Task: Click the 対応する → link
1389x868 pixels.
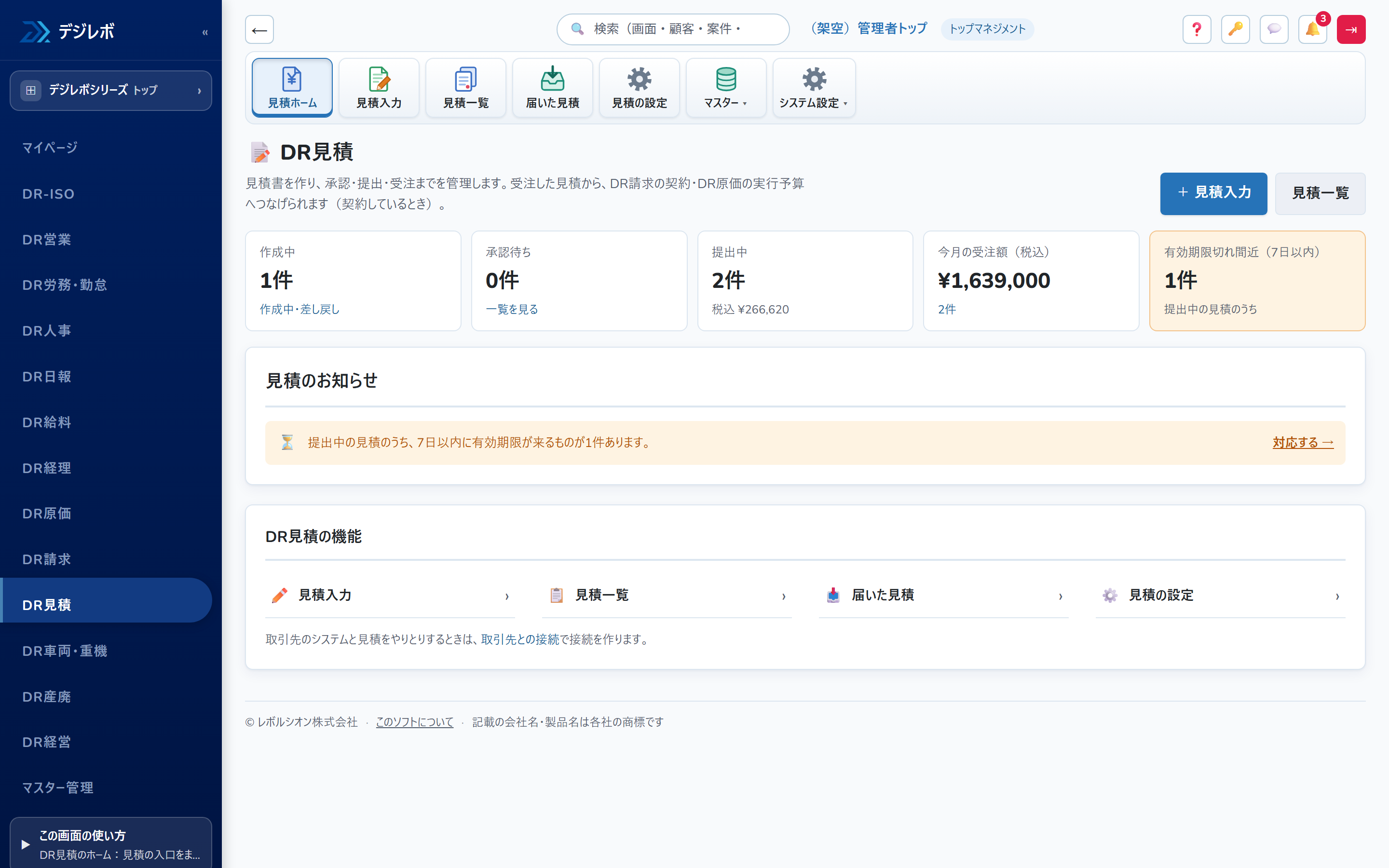Action: click(1303, 443)
